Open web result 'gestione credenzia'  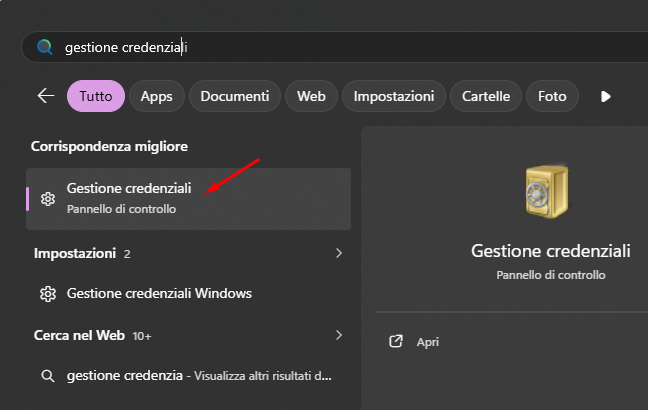coord(188,376)
